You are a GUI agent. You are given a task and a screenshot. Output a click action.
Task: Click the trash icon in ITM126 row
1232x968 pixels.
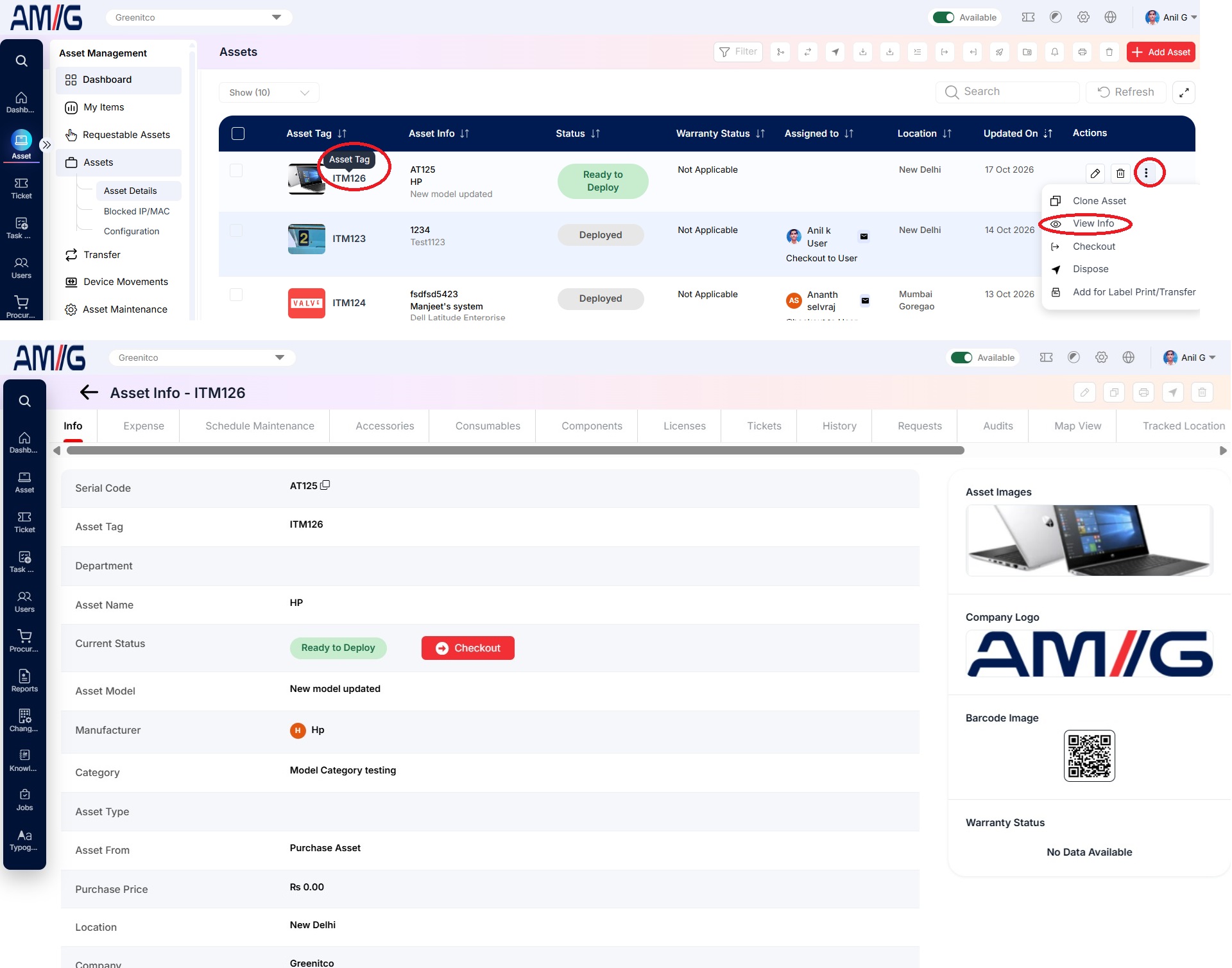1120,173
